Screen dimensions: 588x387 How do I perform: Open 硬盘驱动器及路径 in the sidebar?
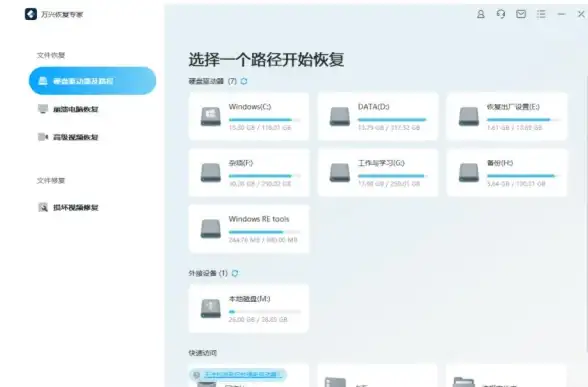pos(92,81)
